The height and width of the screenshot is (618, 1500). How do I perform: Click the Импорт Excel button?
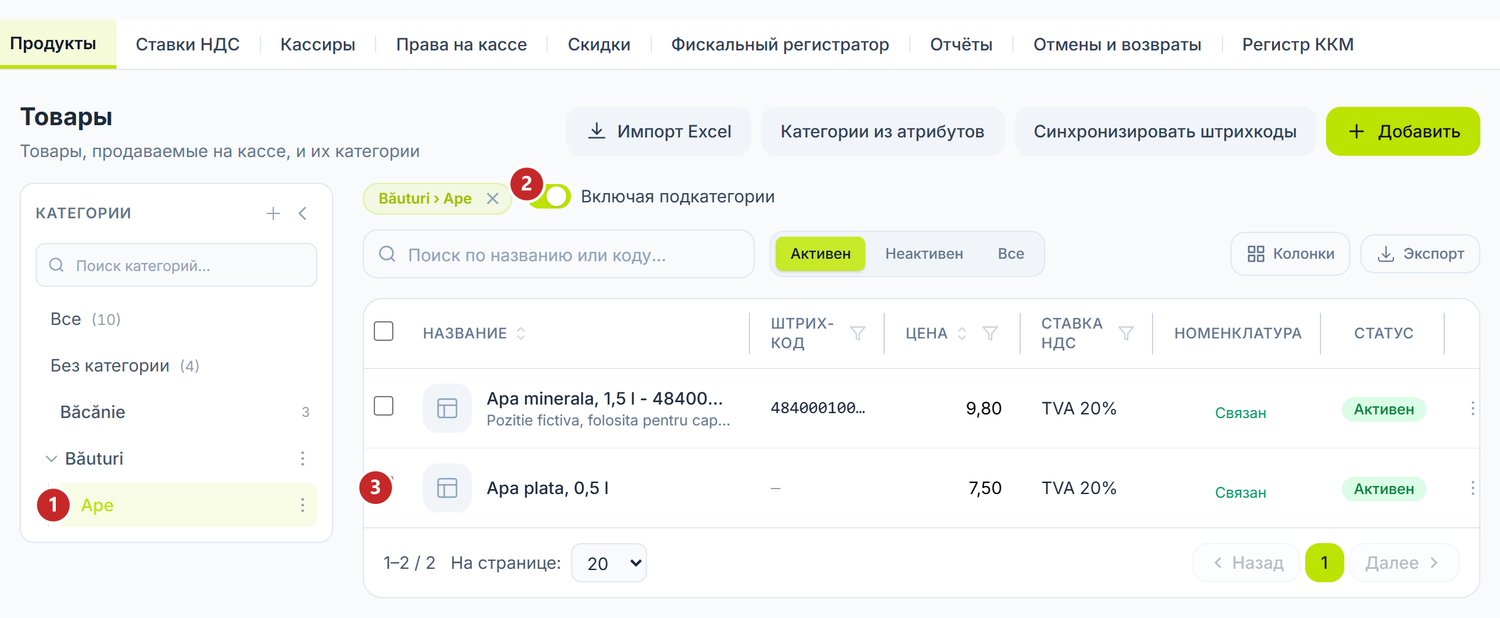coord(659,131)
